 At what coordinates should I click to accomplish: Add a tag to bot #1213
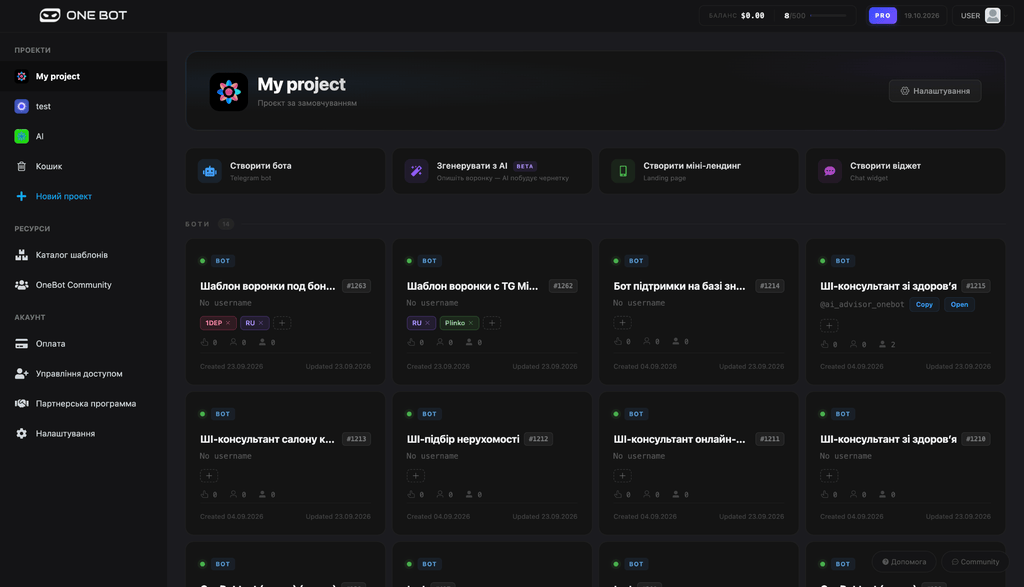(x=209, y=476)
